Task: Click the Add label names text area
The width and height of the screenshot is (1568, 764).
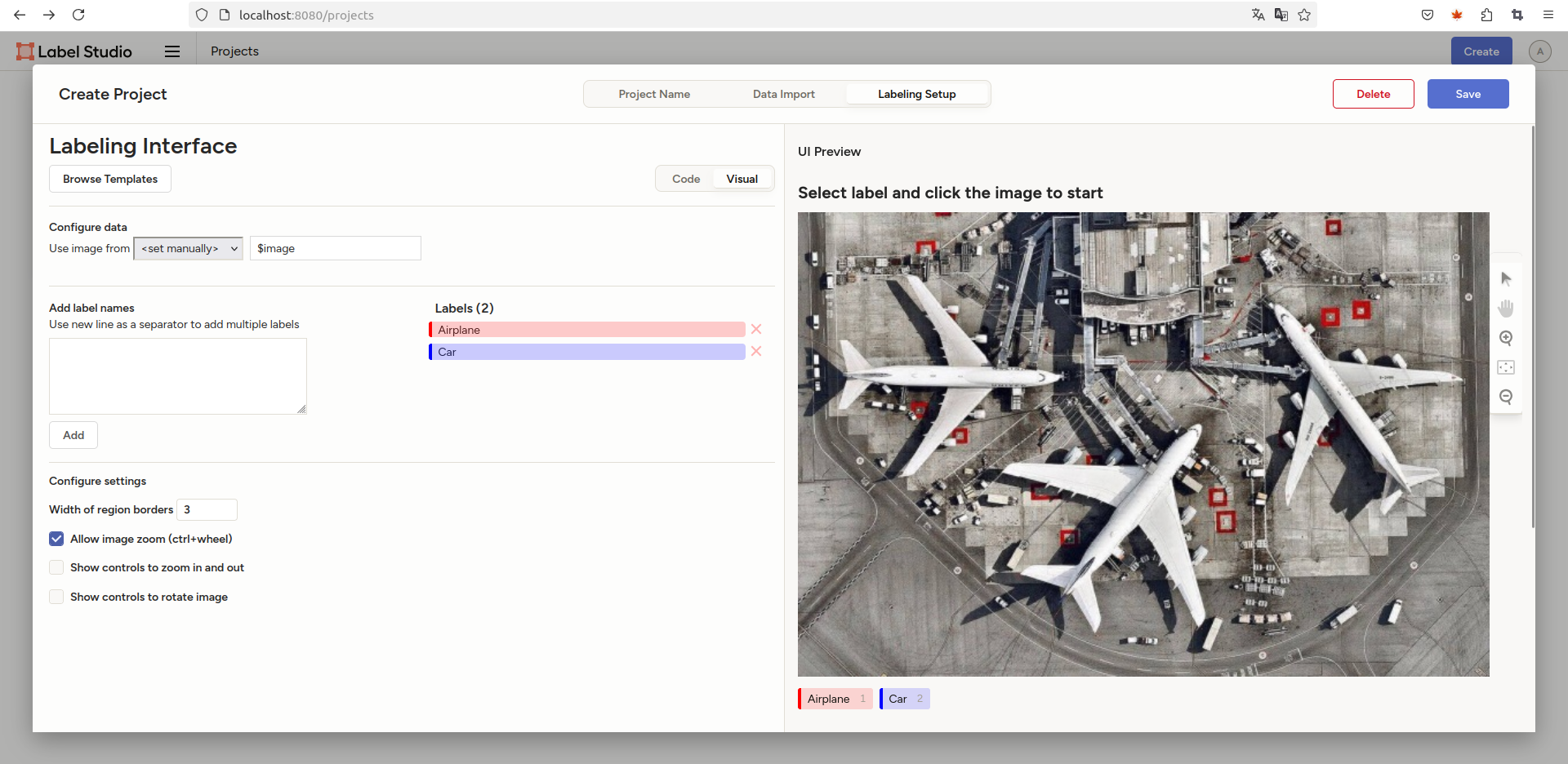Action: (x=177, y=376)
